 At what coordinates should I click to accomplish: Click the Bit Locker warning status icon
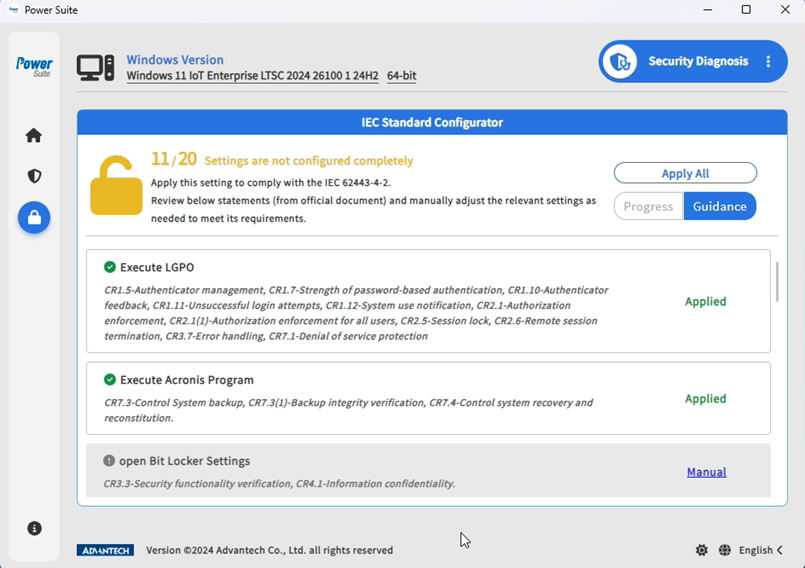point(110,461)
